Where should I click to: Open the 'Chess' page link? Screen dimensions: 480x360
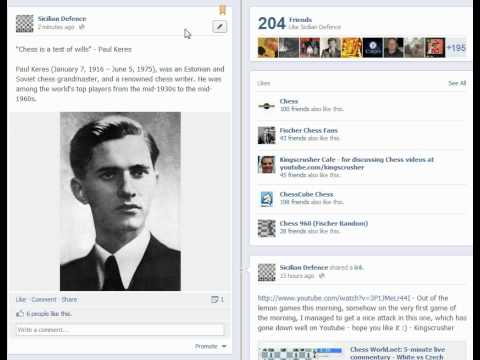(289, 101)
